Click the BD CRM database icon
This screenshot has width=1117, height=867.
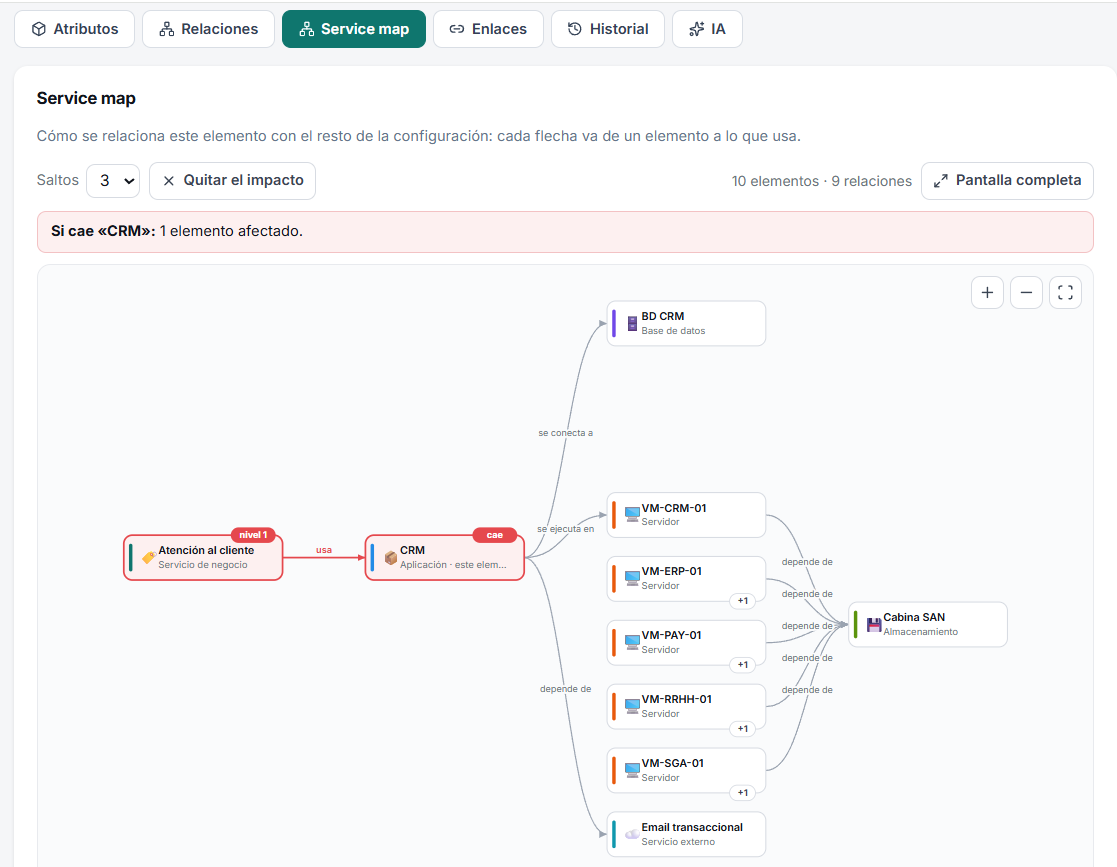tap(632, 323)
